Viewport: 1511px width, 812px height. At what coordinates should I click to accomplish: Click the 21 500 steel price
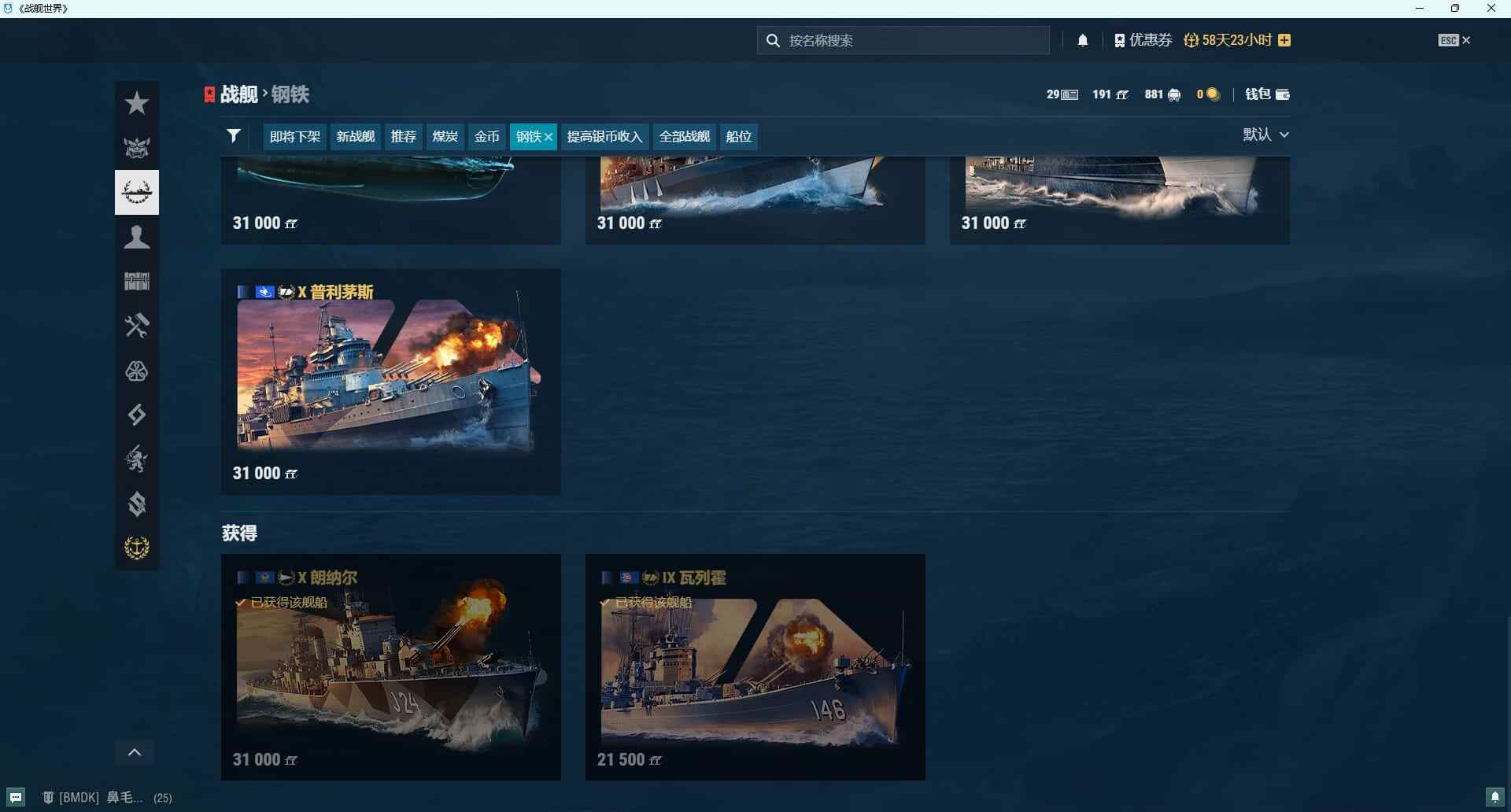coord(630,760)
